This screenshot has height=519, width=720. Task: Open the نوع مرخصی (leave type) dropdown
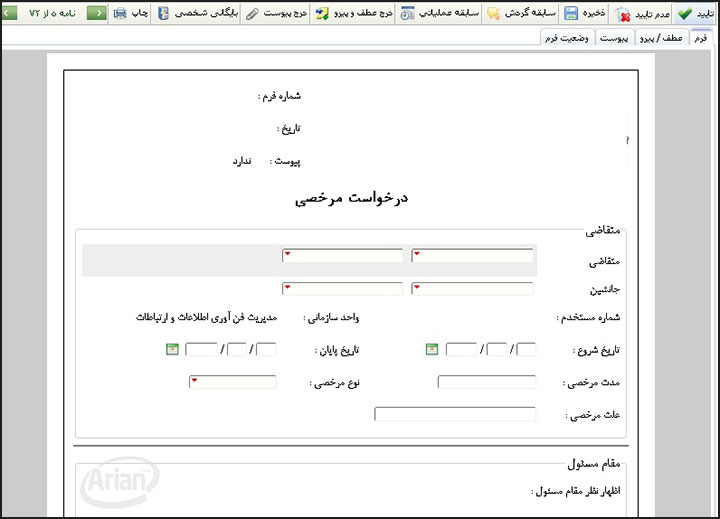tap(232, 382)
